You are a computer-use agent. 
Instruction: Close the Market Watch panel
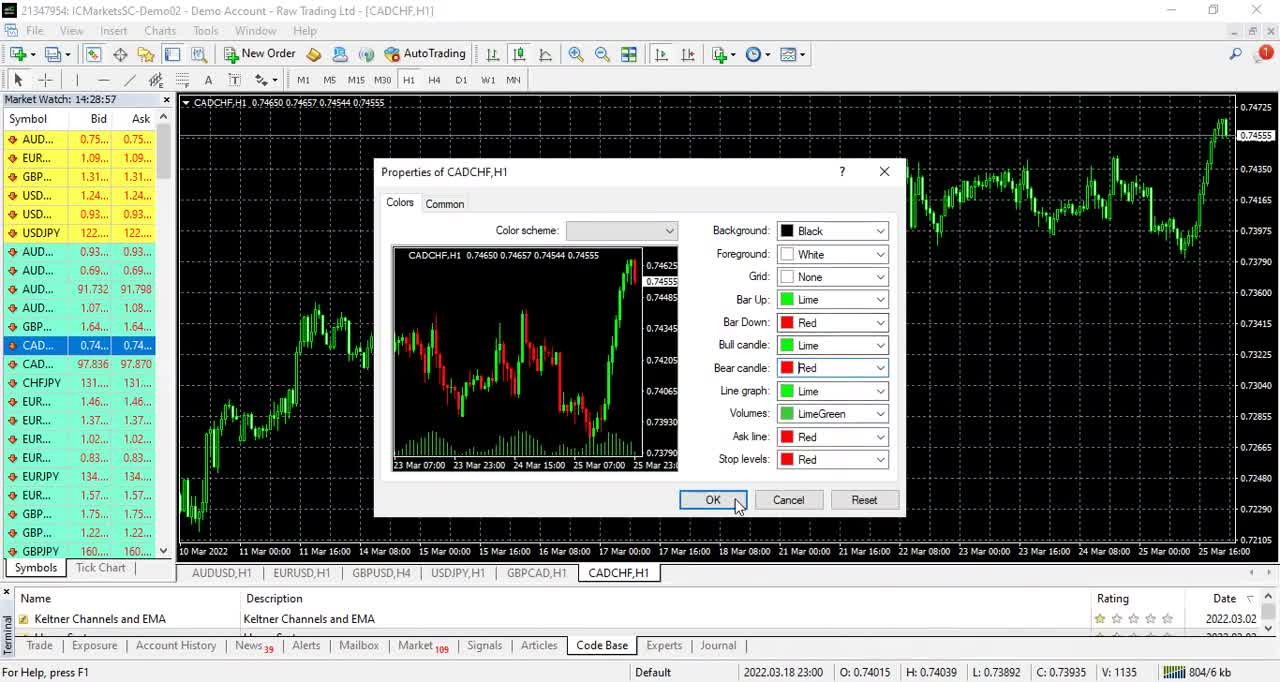click(x=167, y=100)
